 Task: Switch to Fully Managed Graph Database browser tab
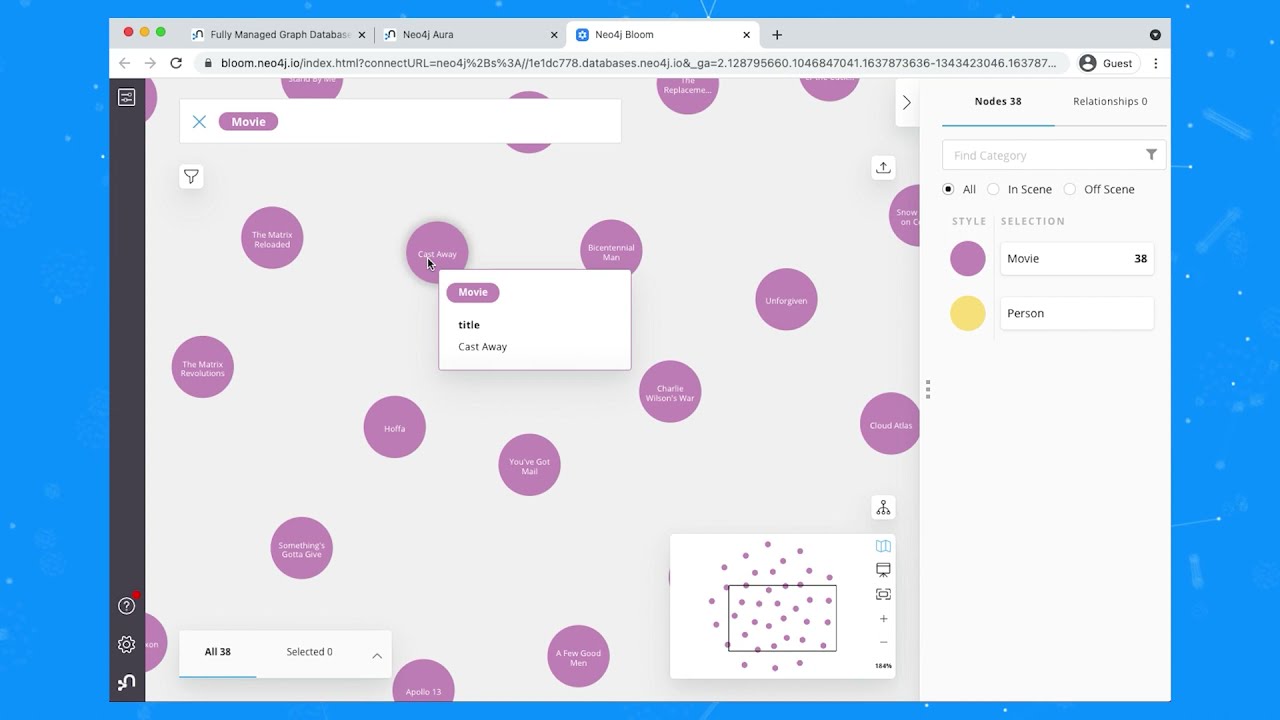pos(278,34)
